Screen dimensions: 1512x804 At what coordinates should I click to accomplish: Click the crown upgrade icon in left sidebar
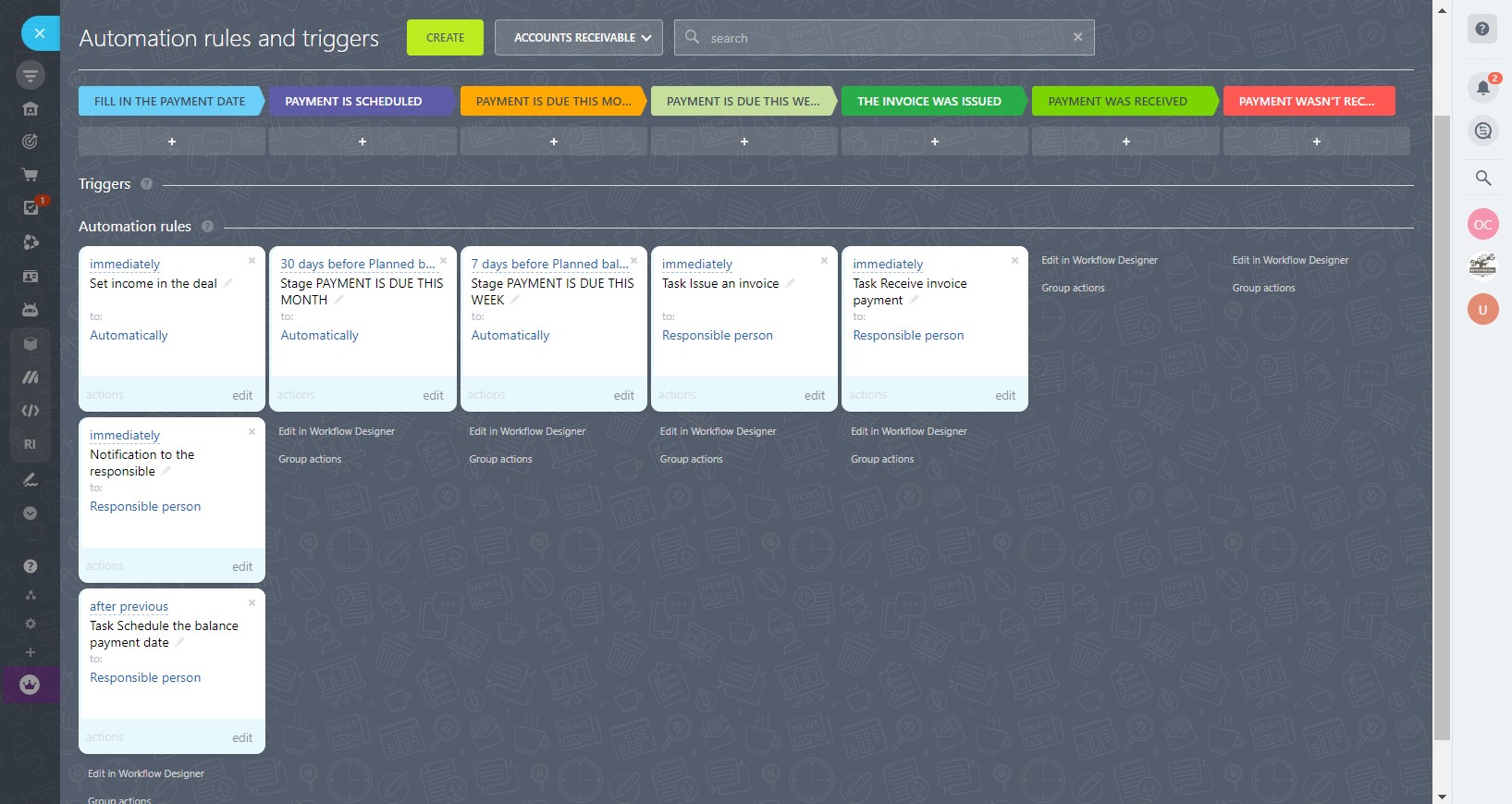(x=30, y=685)
